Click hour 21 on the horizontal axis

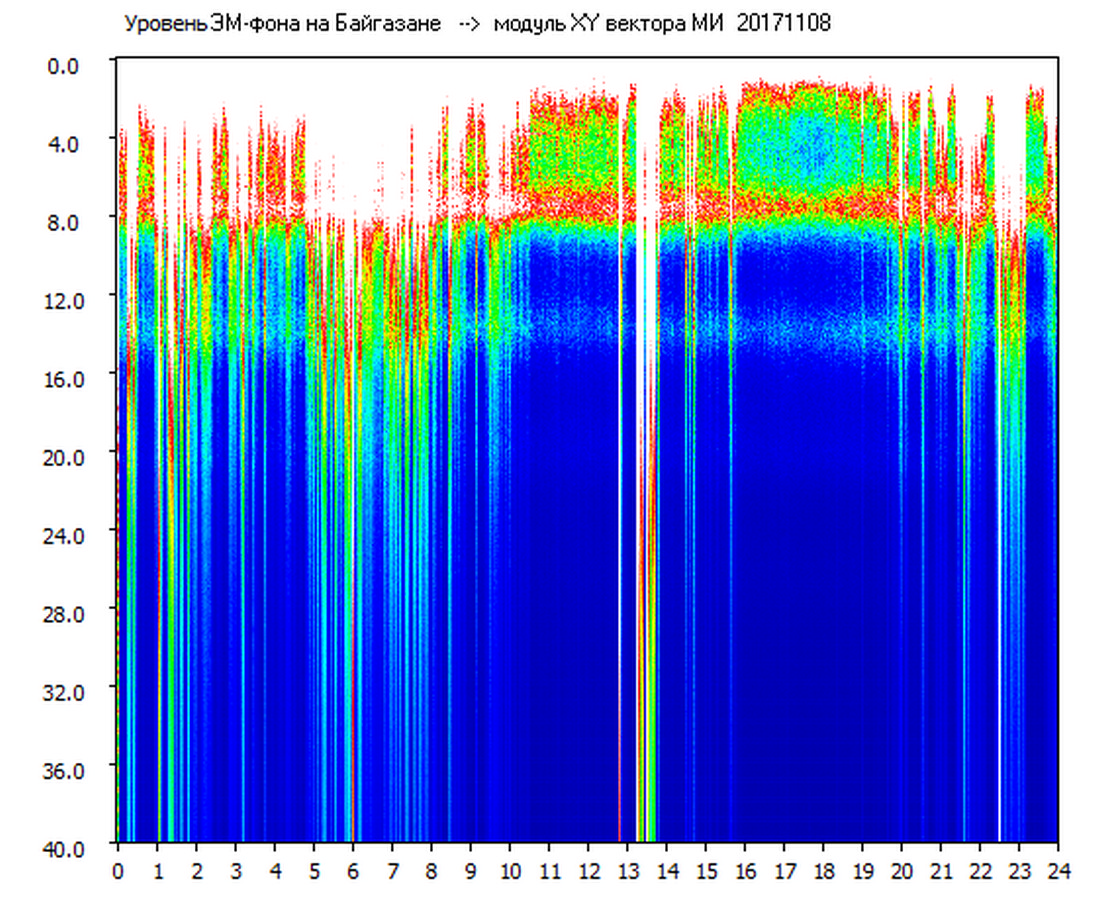tap(941, 870)
